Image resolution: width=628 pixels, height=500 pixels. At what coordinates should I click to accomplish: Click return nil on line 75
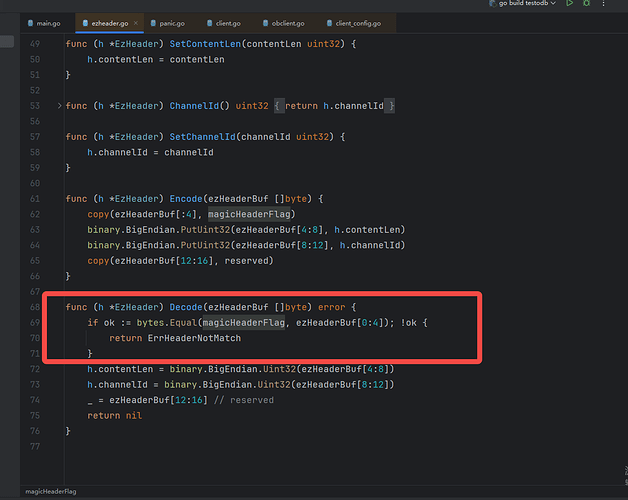tap(115, 415)
